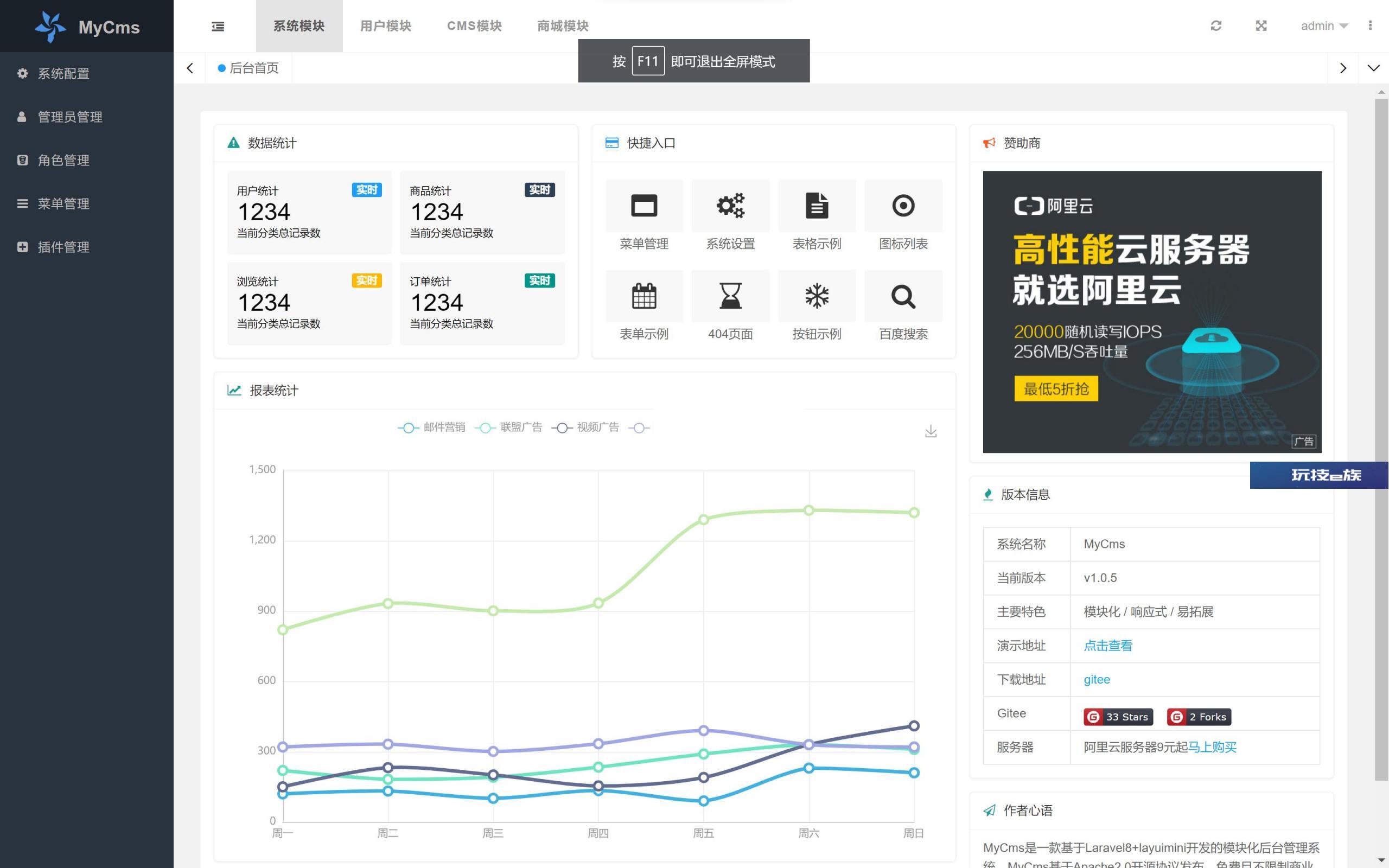The image size is (1389, 868).
Task: Select the 后台首页 page tab
Action: point(249,68)
